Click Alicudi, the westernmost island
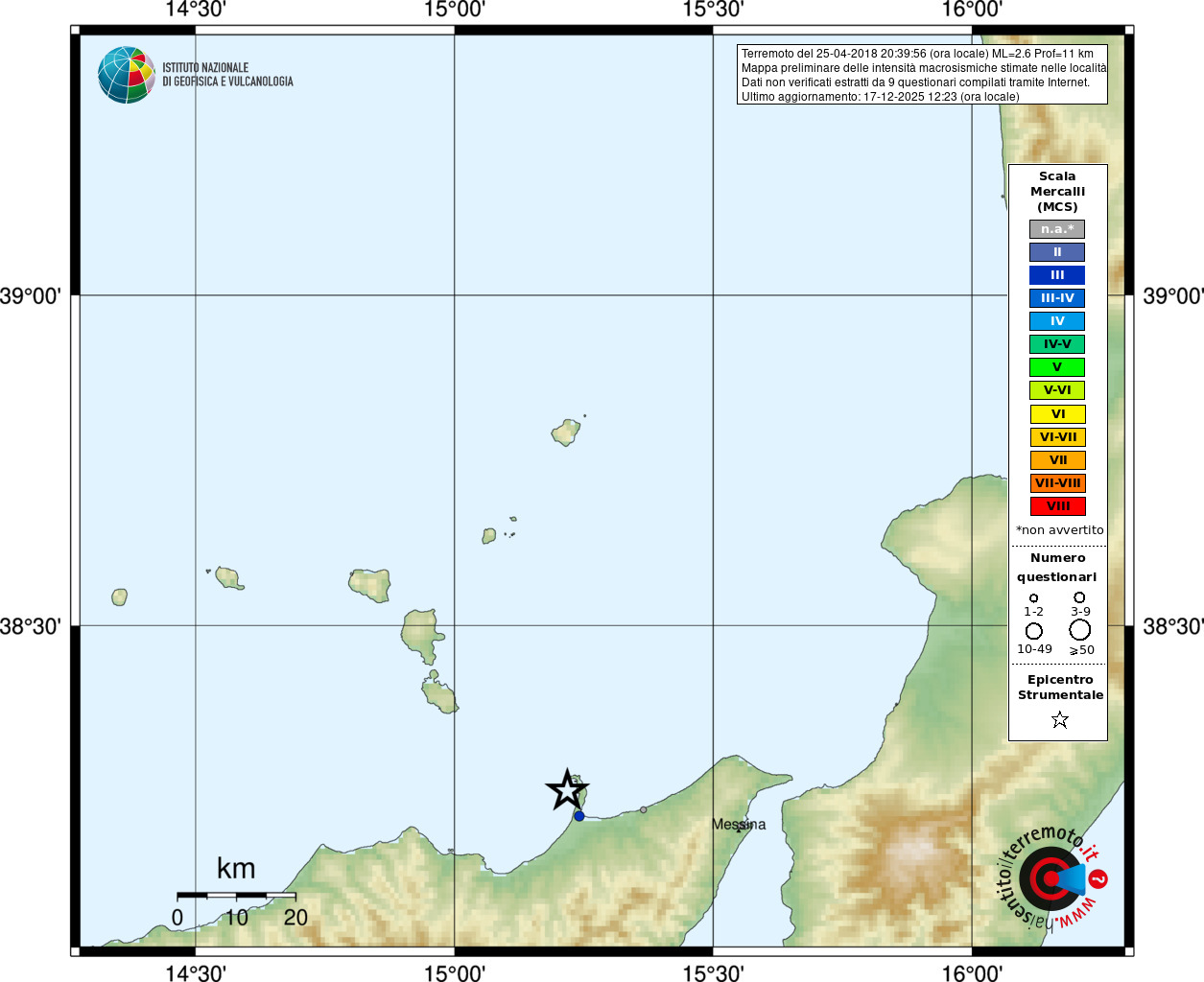 click(x=119, y=597)
